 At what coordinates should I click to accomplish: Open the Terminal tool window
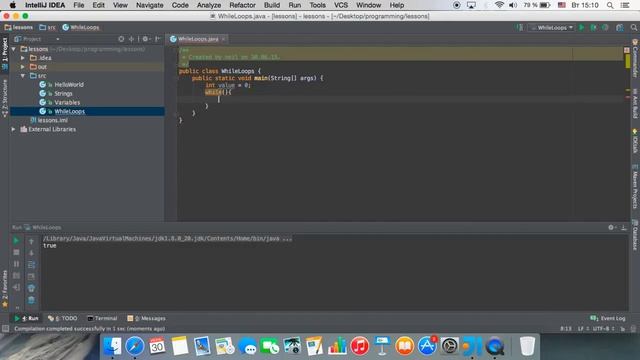(102, 318)
